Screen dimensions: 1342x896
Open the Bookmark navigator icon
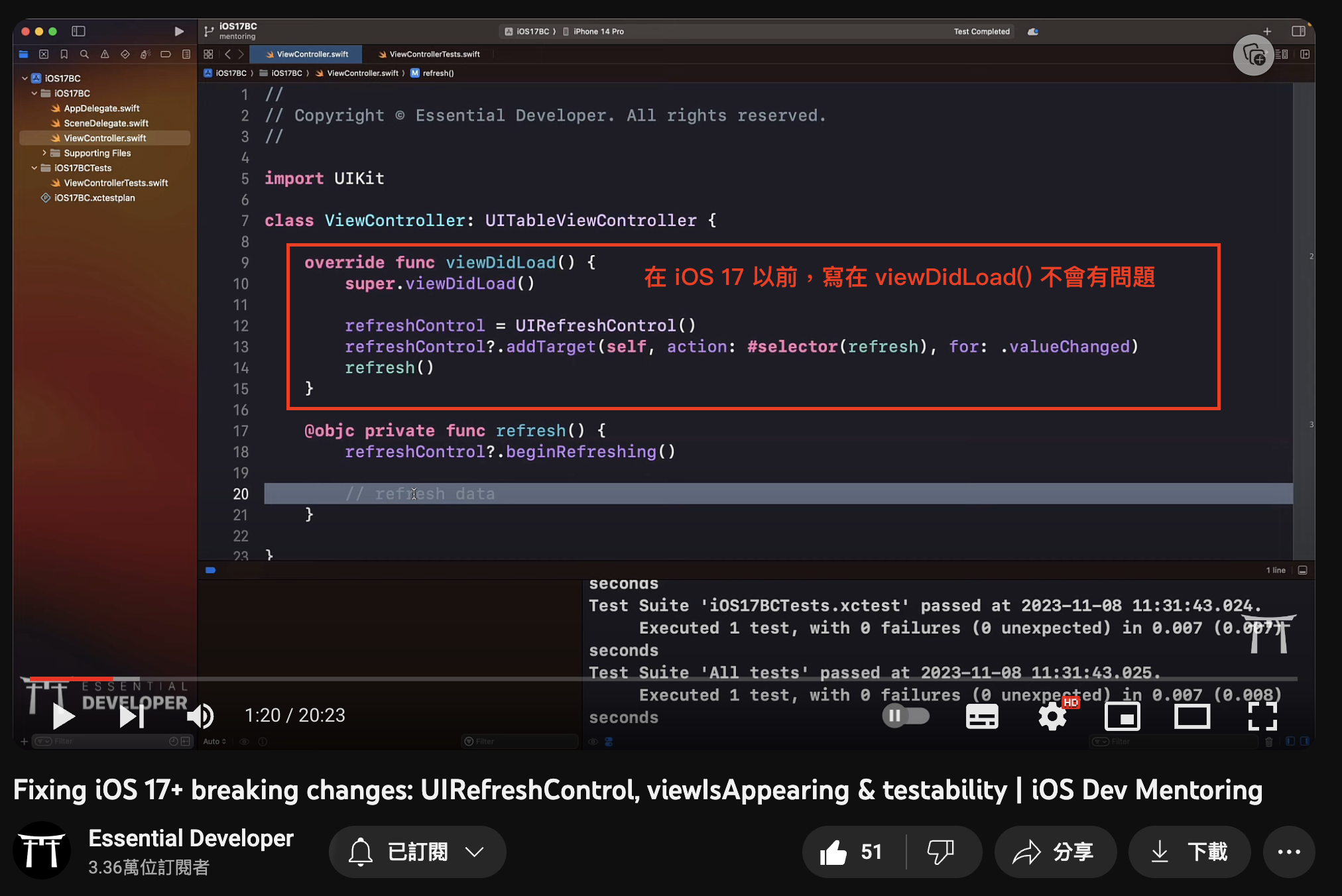(x=64, y=54)
